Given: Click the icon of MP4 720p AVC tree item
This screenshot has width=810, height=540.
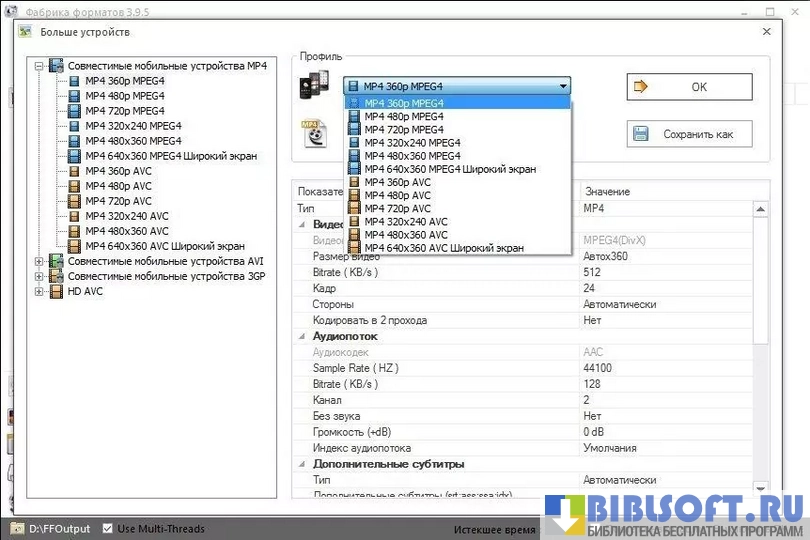Looking at the screenshot, I should click(74, 201).
